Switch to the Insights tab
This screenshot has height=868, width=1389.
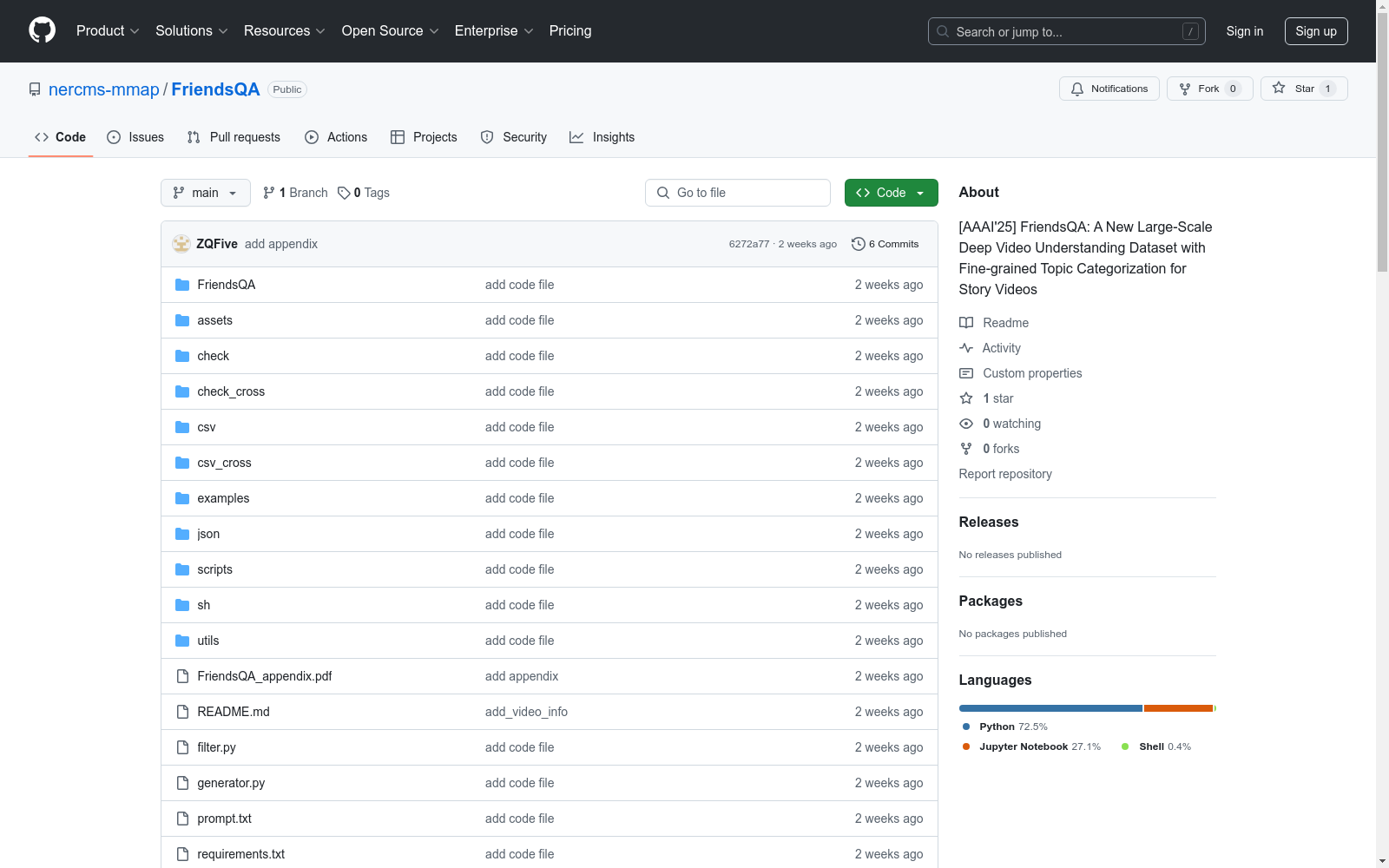pyautogui.click(x=602, y=137)
